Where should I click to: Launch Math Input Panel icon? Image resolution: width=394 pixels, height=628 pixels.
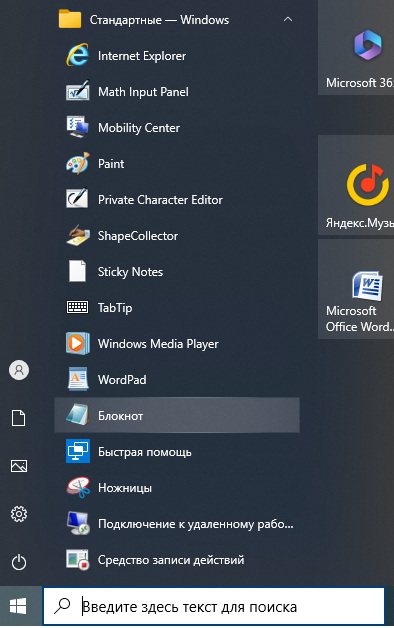77,91
